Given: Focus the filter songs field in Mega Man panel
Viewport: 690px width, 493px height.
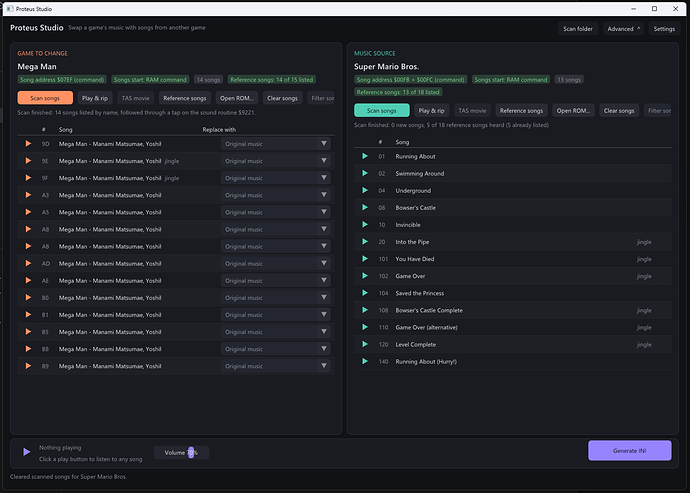Looking at the screenshot, I should pos(321,98).
